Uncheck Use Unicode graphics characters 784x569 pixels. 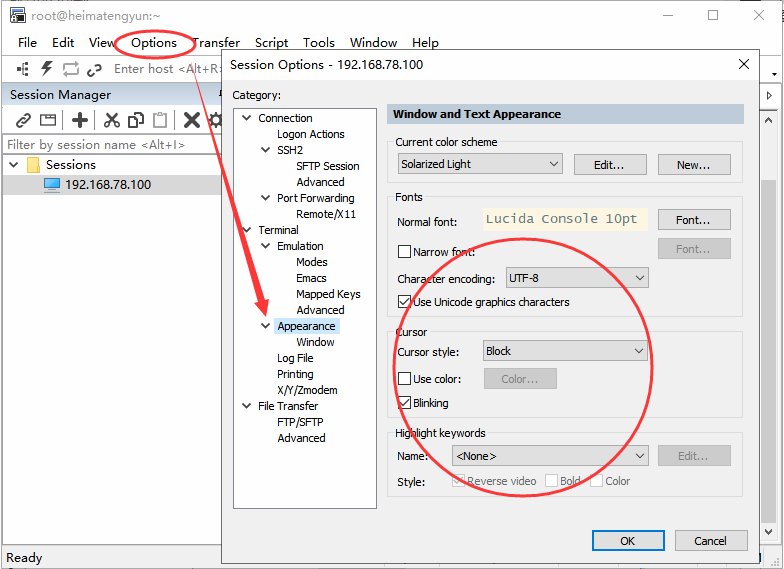click(x=404, y=302)
